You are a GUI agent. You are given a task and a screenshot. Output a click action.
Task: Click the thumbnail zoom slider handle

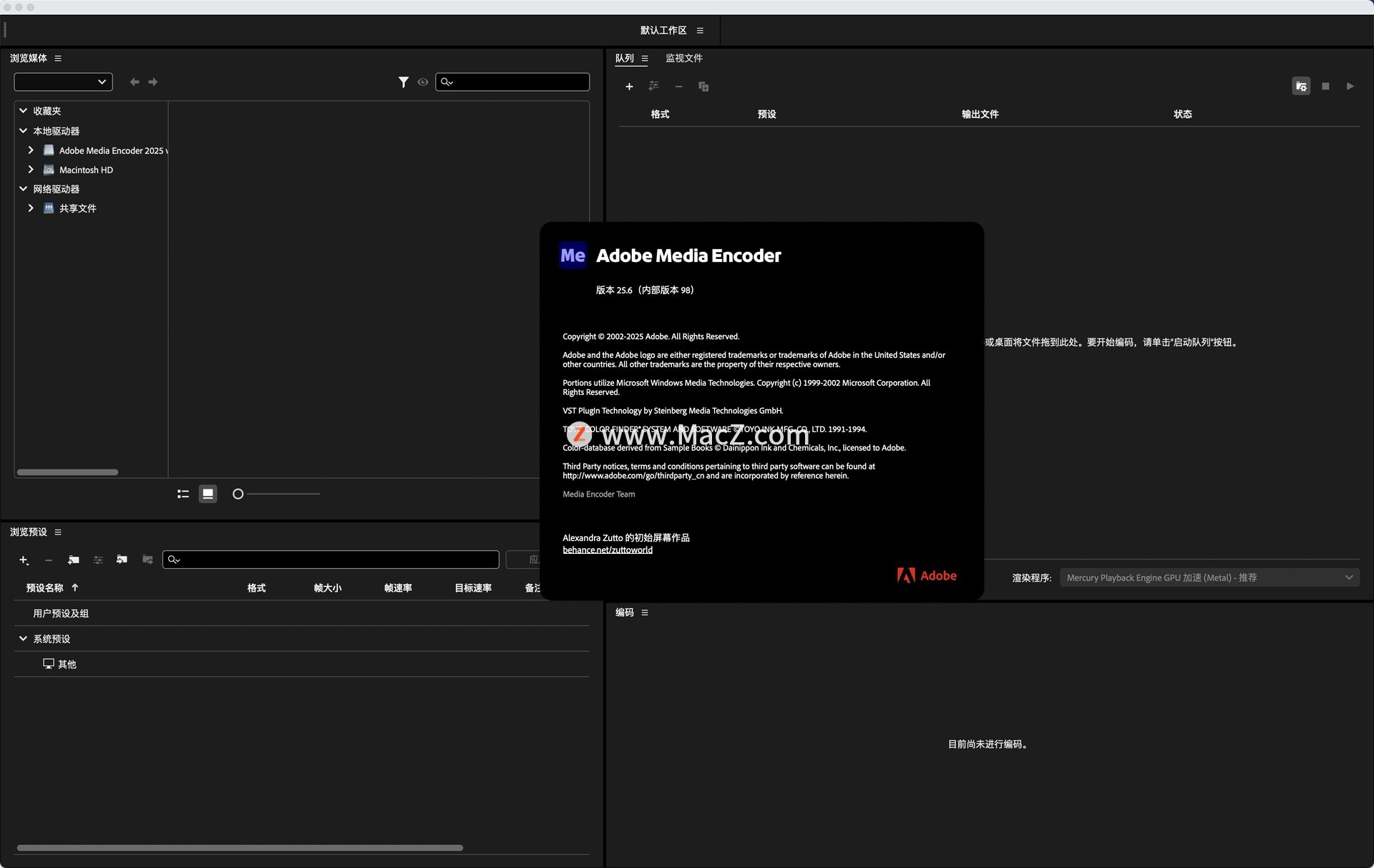point(238,494)
